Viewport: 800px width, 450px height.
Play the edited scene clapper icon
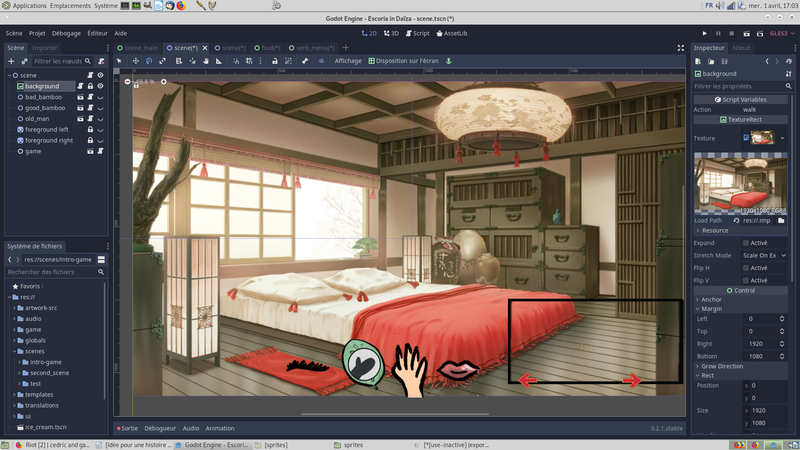746,34
